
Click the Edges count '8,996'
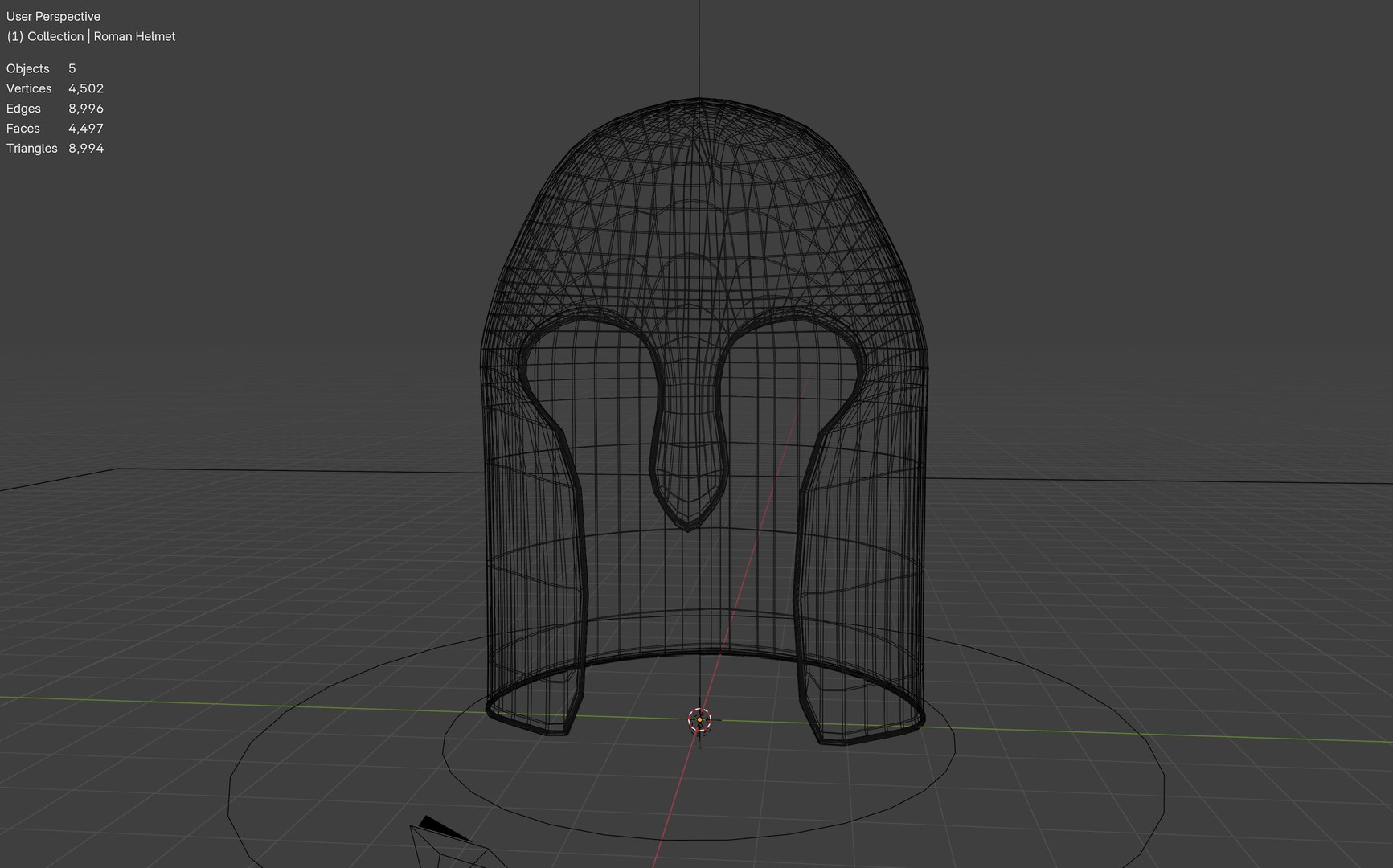86,108
